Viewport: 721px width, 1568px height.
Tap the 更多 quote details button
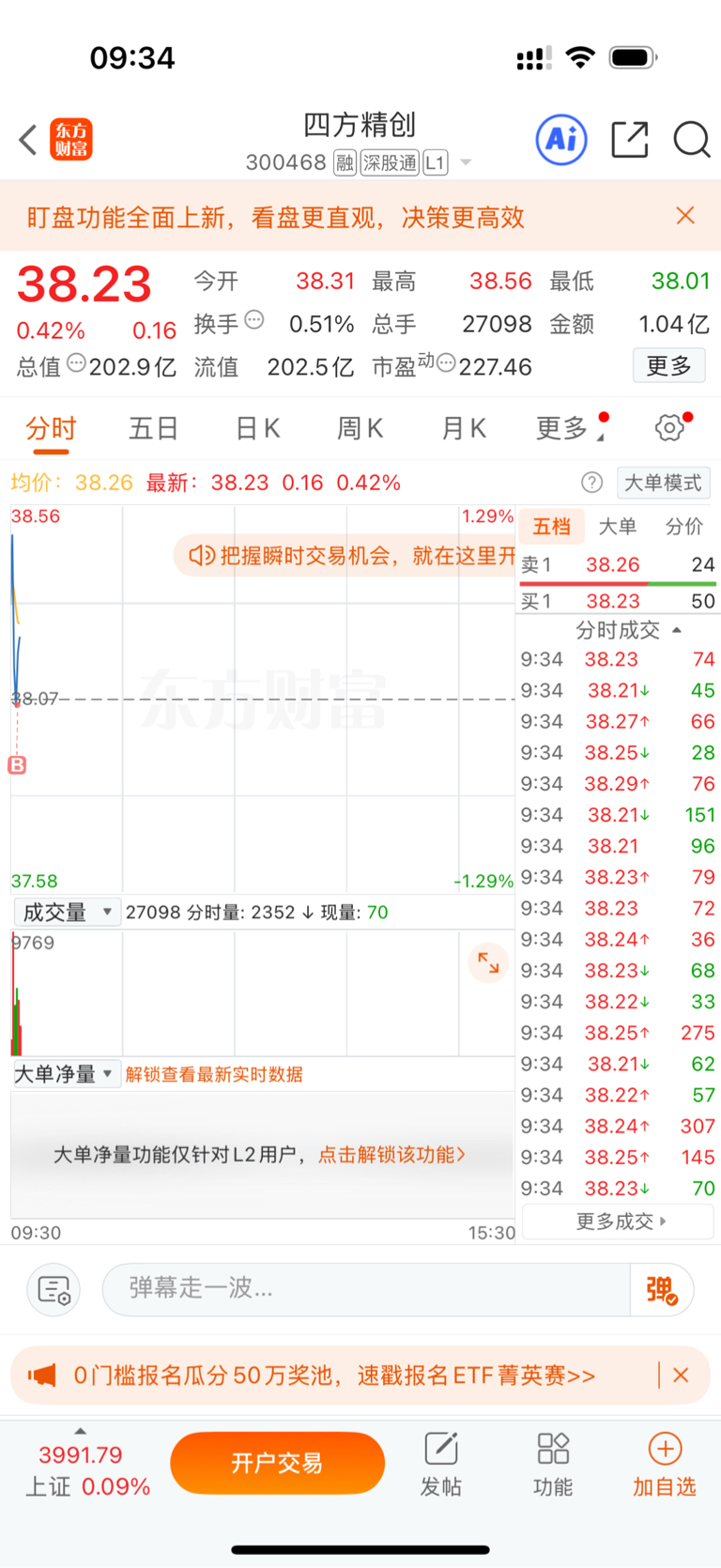click(669, 365)
